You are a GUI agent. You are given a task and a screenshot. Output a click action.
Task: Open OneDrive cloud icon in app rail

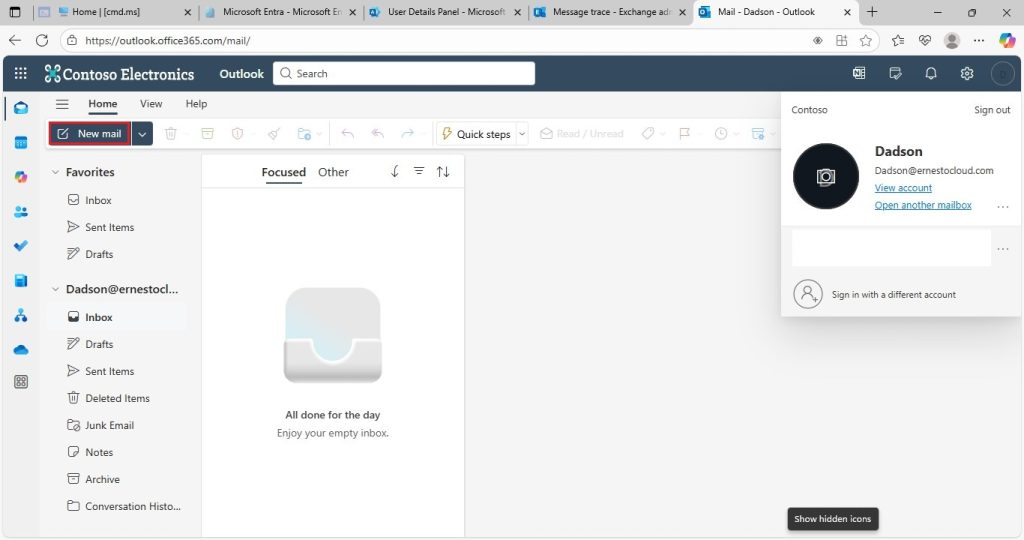(21, 350)
